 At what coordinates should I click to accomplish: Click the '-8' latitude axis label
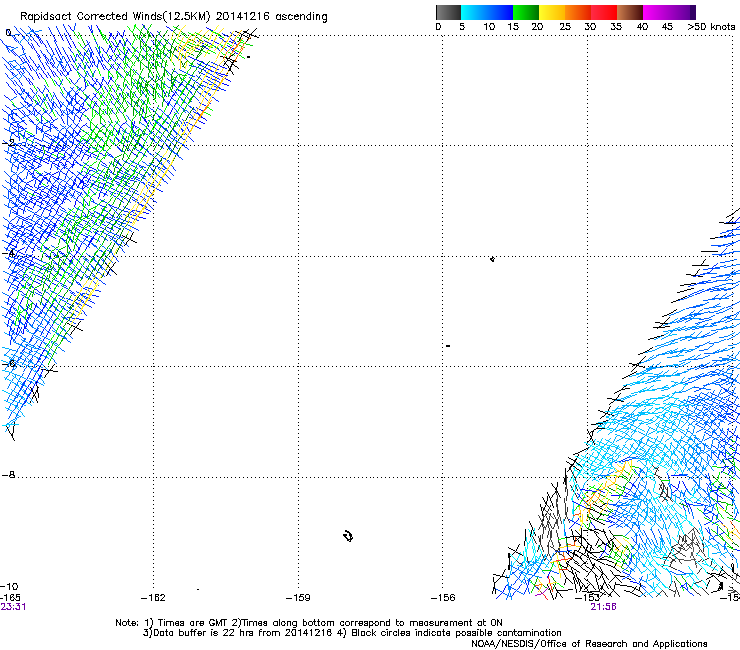click(x=8, y=474)
